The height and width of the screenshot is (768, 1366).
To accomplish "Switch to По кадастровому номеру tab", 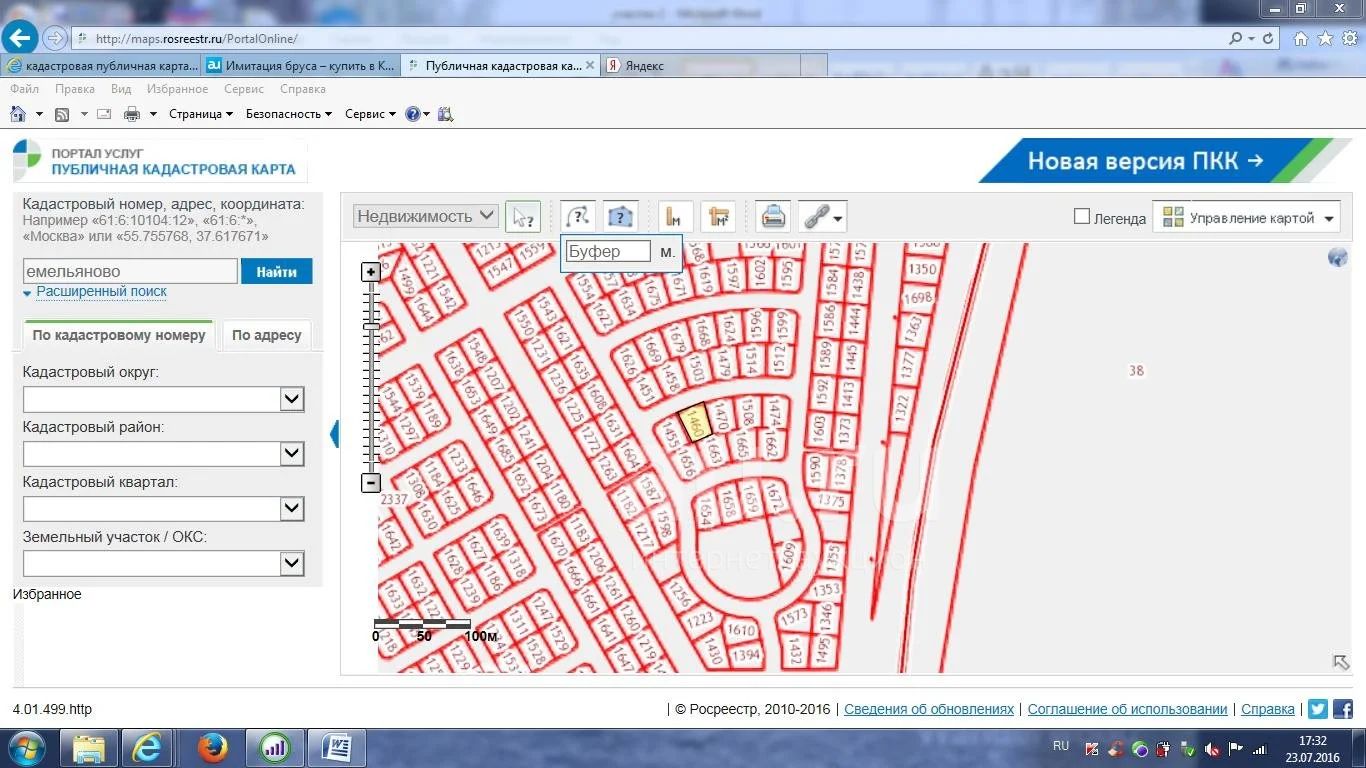I will pos(118,335).
